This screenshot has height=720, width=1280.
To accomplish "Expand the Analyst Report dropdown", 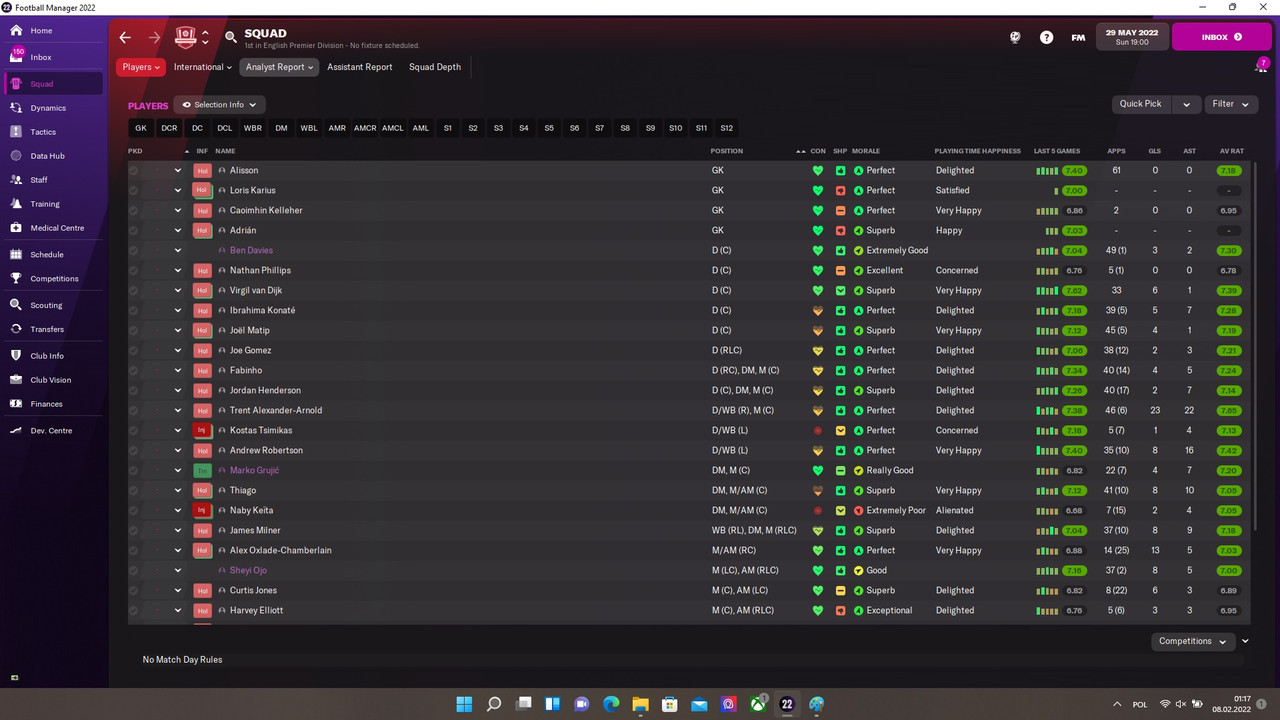I will (279, 67).
